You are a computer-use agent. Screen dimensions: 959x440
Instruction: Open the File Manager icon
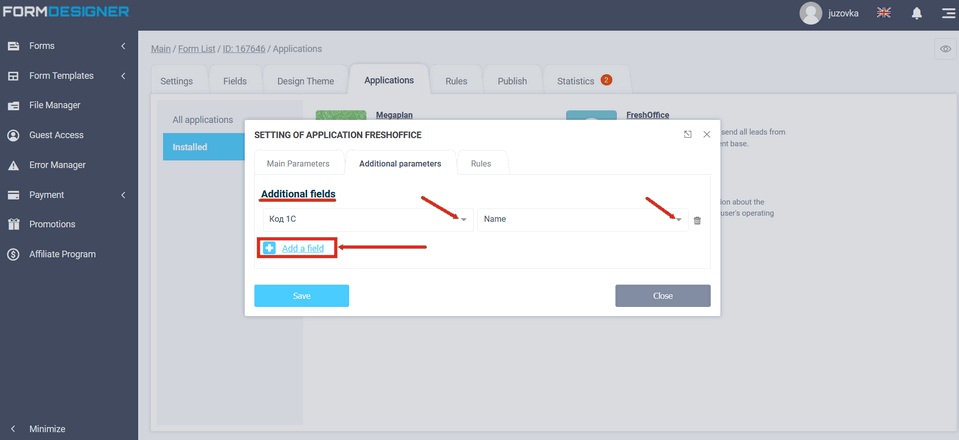[x=13, y=105]
